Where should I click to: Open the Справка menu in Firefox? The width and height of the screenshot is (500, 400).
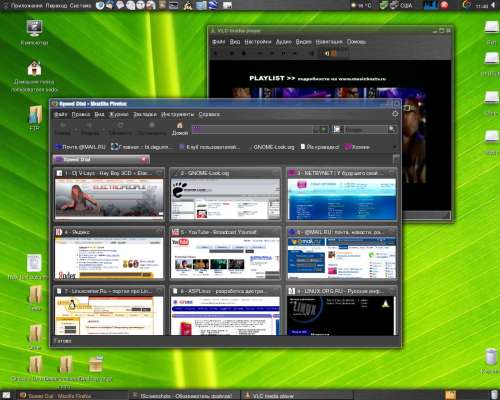click(x=209, y=114)
